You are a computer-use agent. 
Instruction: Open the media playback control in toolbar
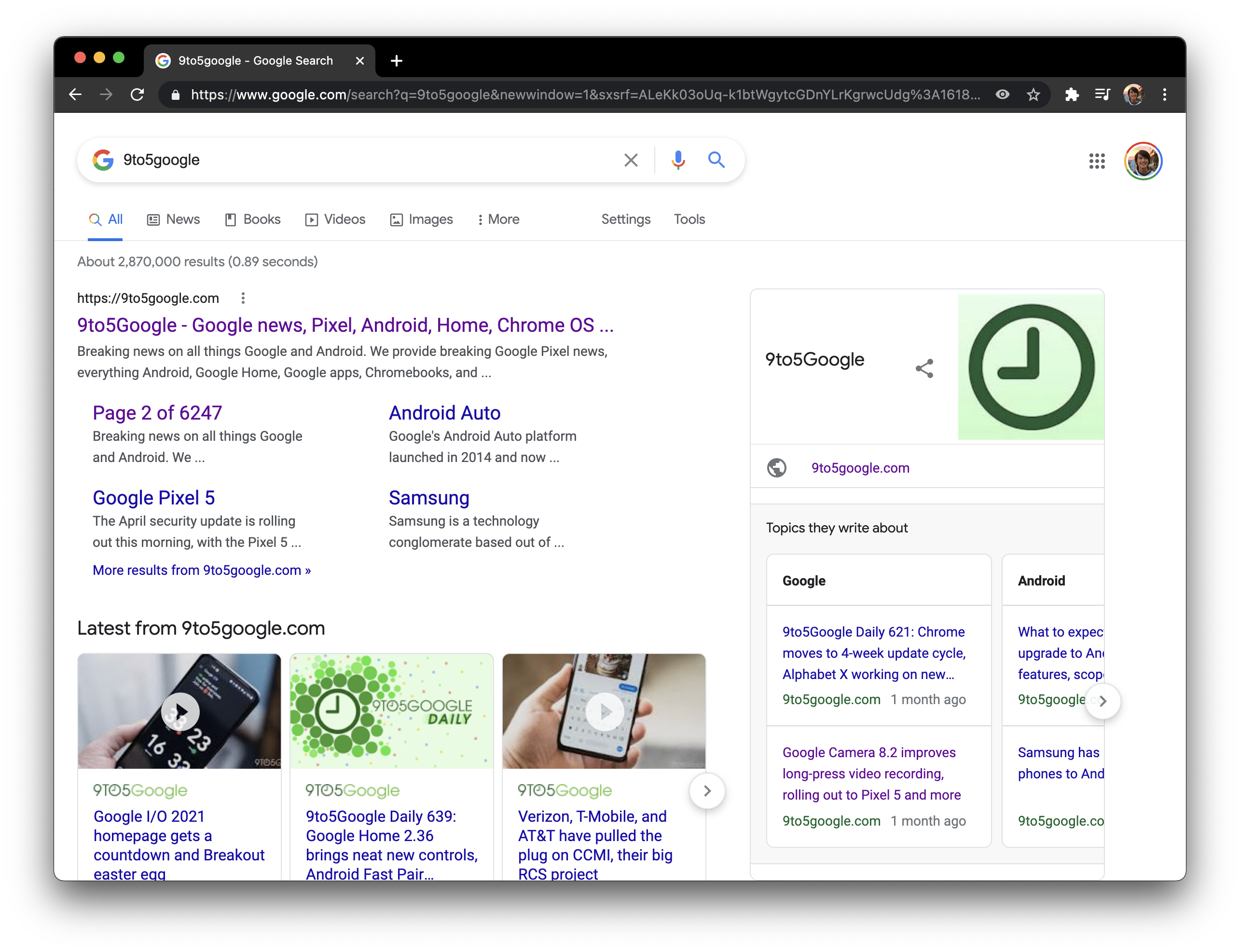(x=1102, y=95)
